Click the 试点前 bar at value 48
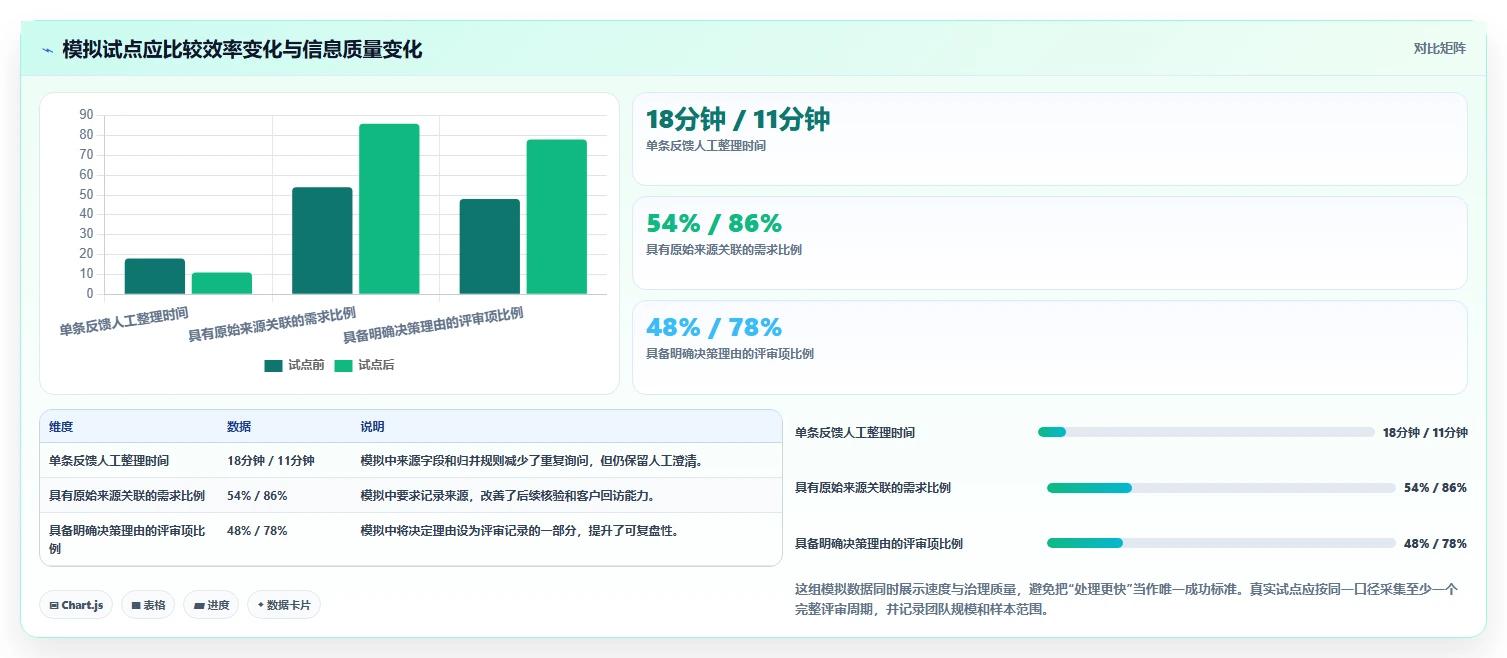This screenshot has width=1507, height=658. click(490, 247)
